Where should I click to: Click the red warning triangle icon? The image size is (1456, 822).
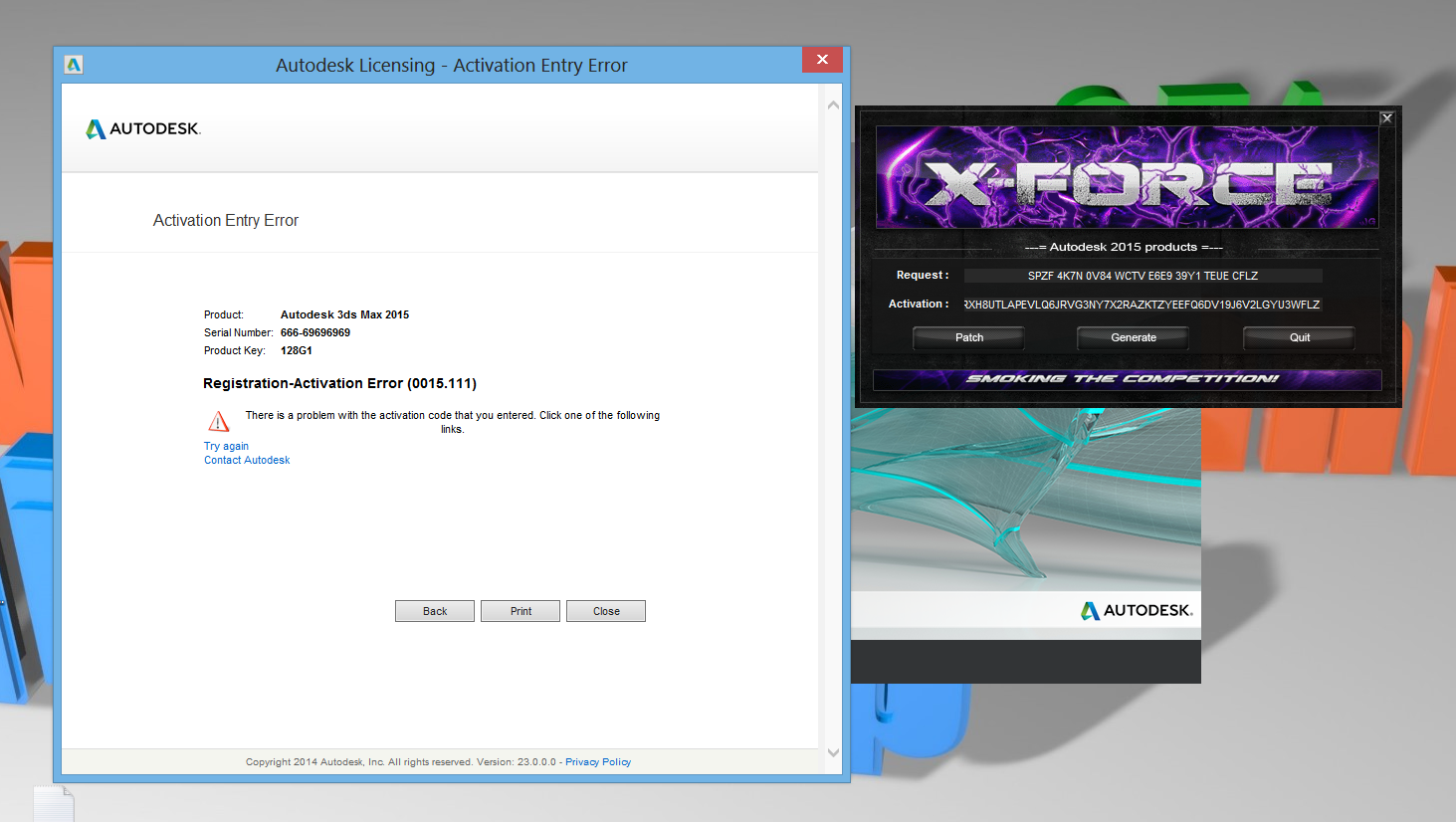pyautogui.click(x=219, y=421)
